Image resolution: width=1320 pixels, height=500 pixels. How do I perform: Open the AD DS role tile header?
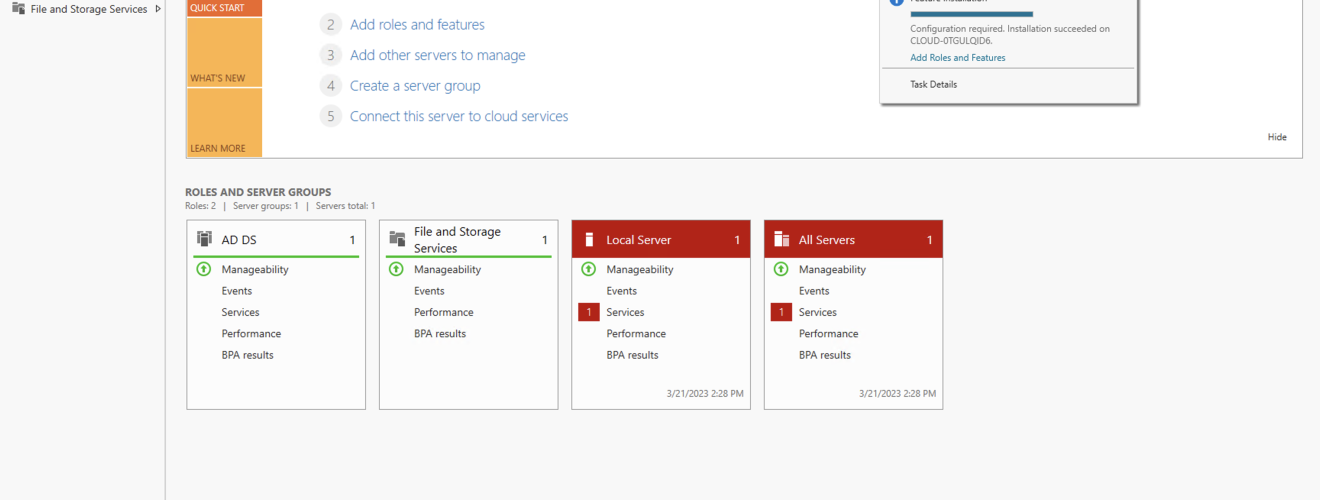[x=276, y=240]
